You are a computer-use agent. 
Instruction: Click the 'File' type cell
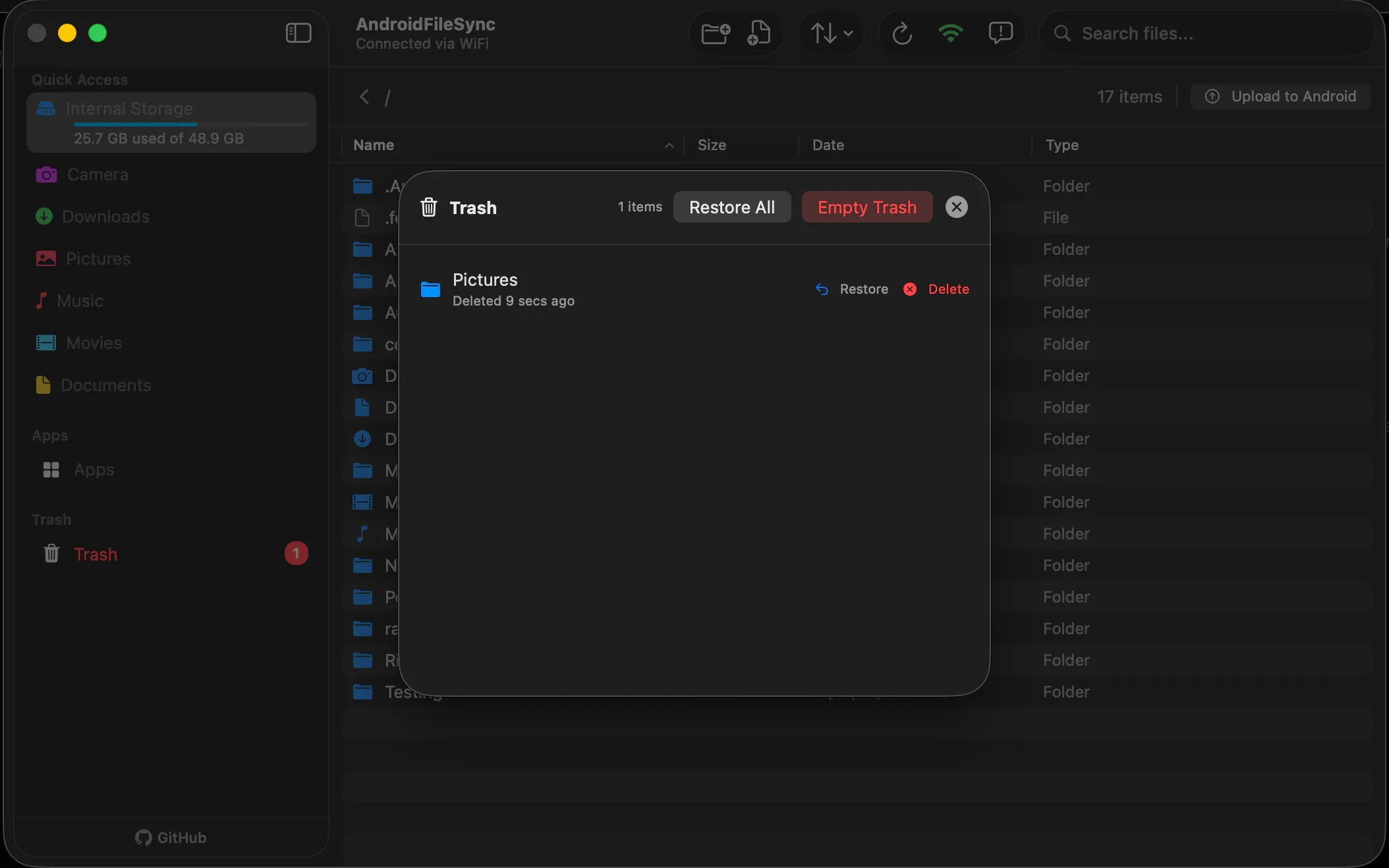(1056, 217)
